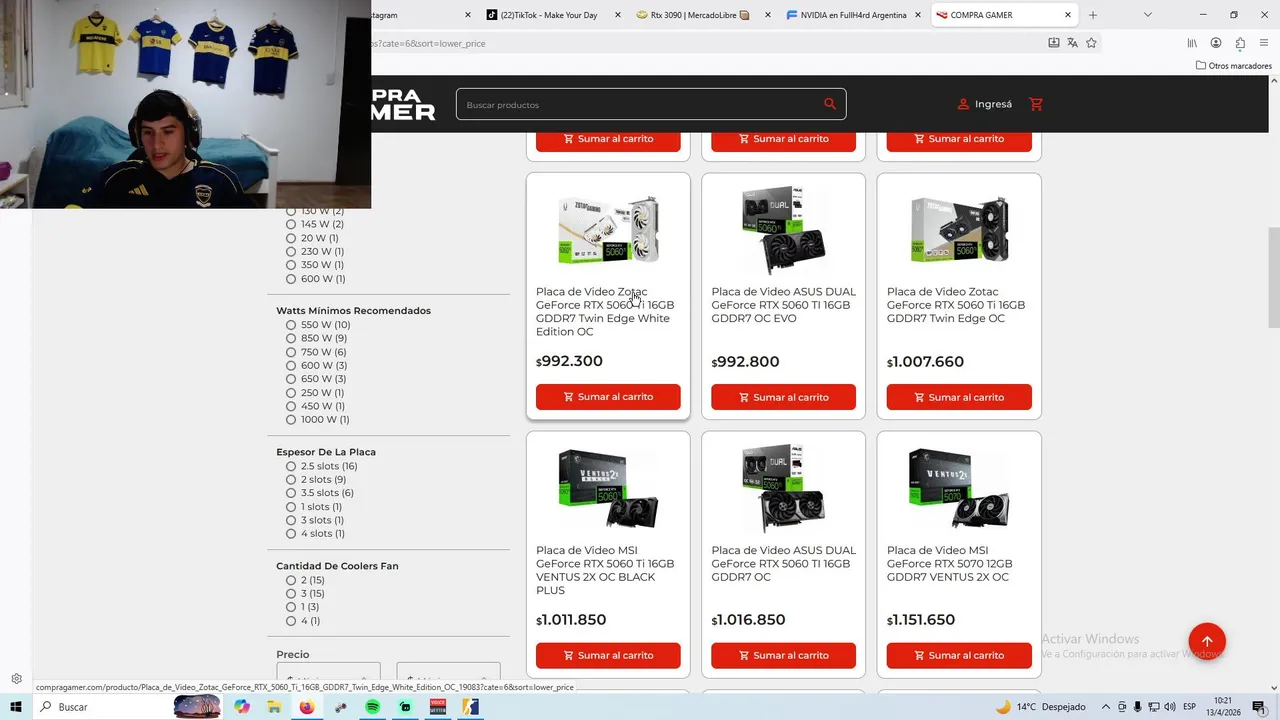This screenshot has width=1280, height=720.
Task: Open the weather widget 14°C Despejado
Action: pyautogui.click(x=1040, y=707)
